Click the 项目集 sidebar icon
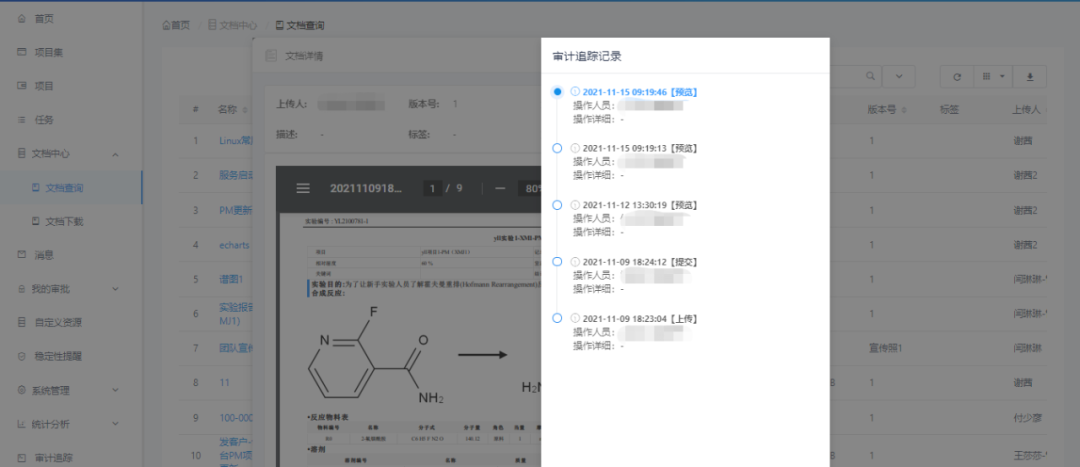The image size is (1080, 467). [x=22, y=52]
